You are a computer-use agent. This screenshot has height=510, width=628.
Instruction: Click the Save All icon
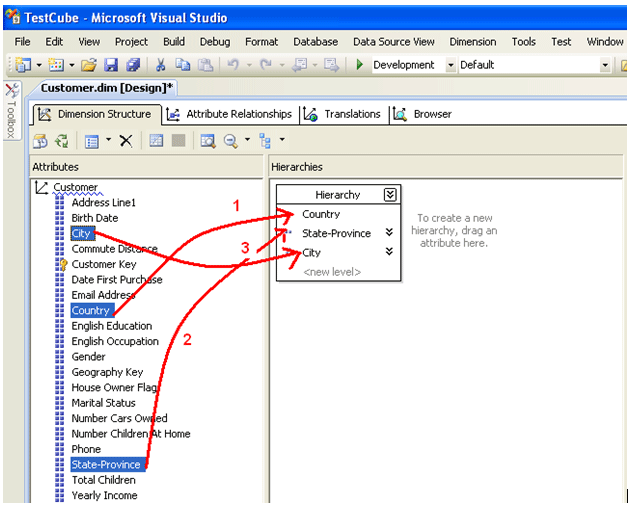click(x=133, y=65)
